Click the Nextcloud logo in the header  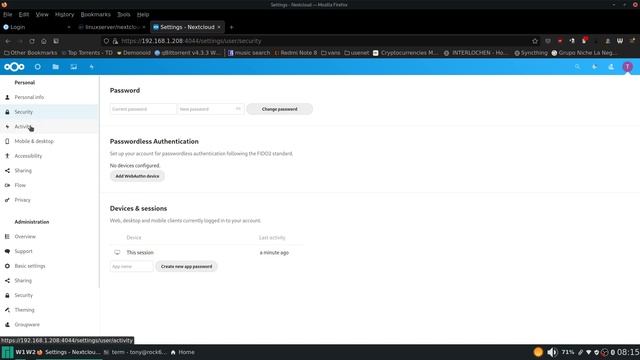14,67
